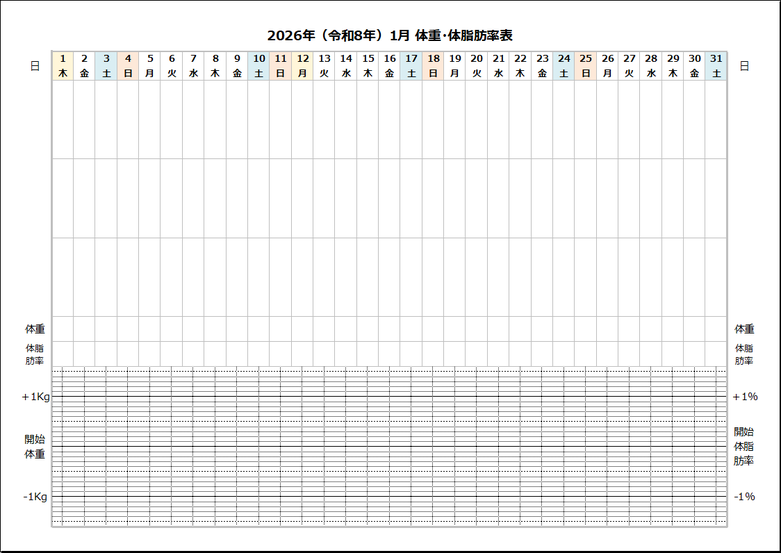Click the Sunday 25 (日) header cell
Viewport: 781px width, 553px height.
click(586, 66)
